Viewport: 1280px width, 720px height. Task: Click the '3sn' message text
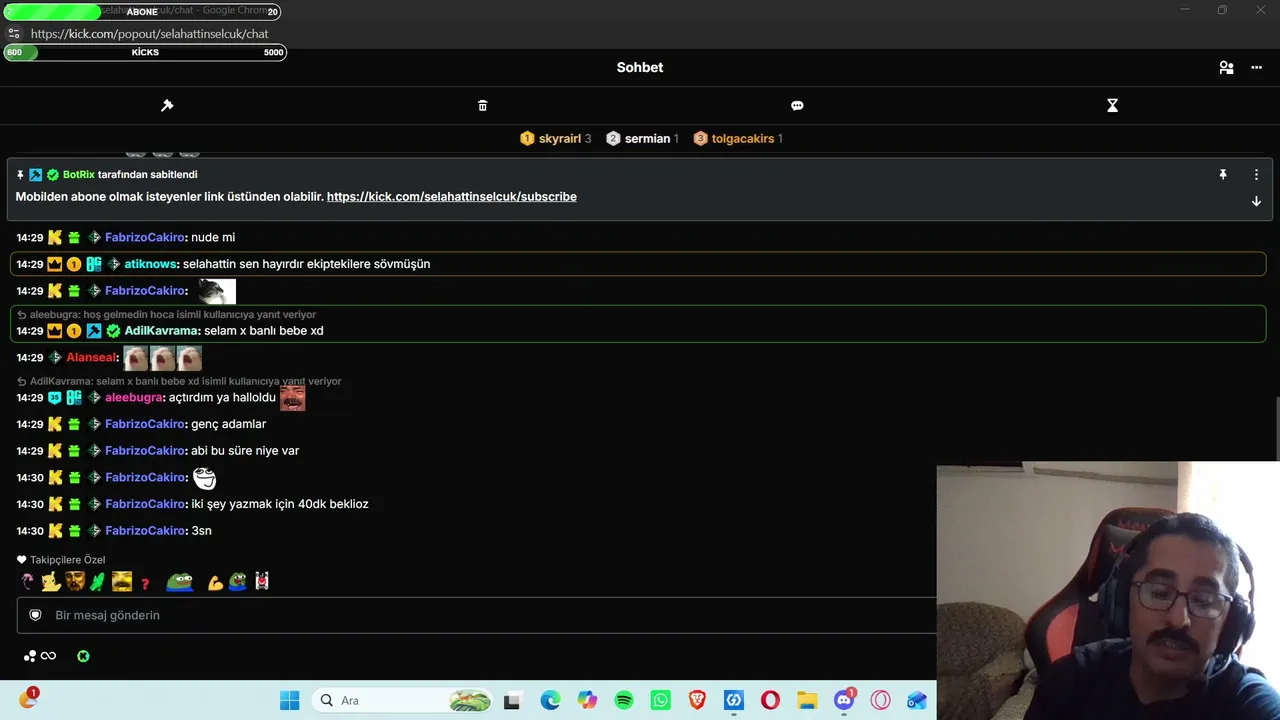pyautogui.click(x=201, y=531)
